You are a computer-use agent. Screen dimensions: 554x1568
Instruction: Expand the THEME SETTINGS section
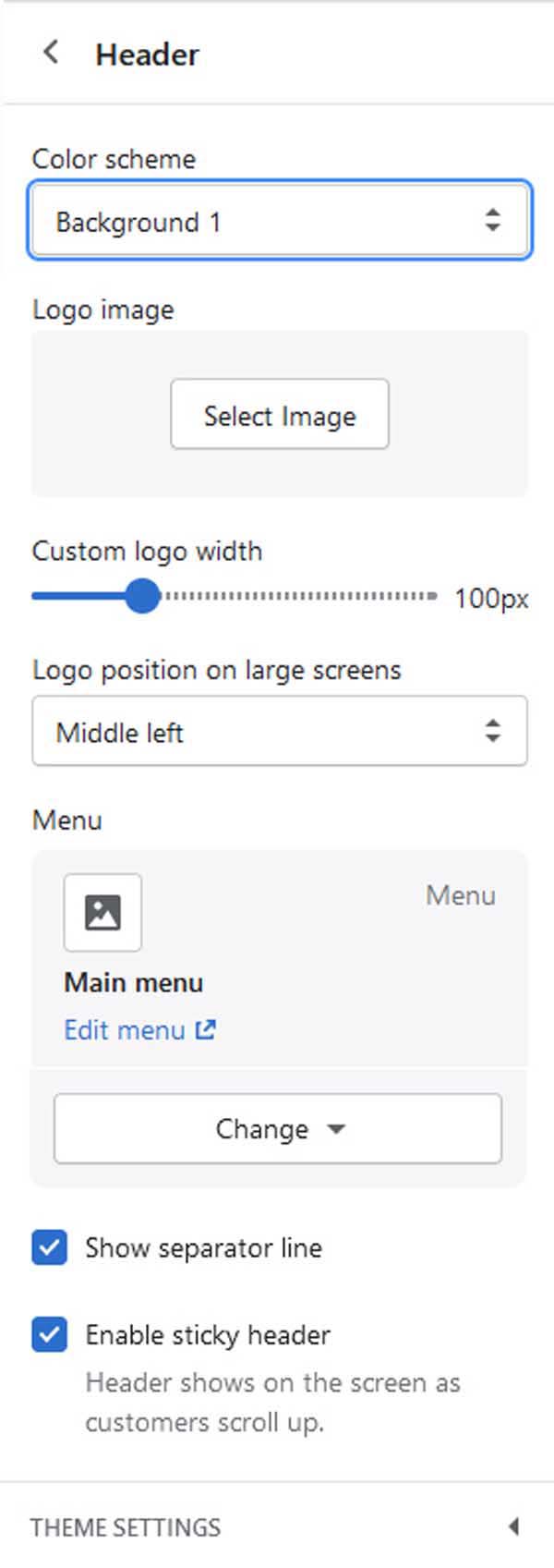277,1526
